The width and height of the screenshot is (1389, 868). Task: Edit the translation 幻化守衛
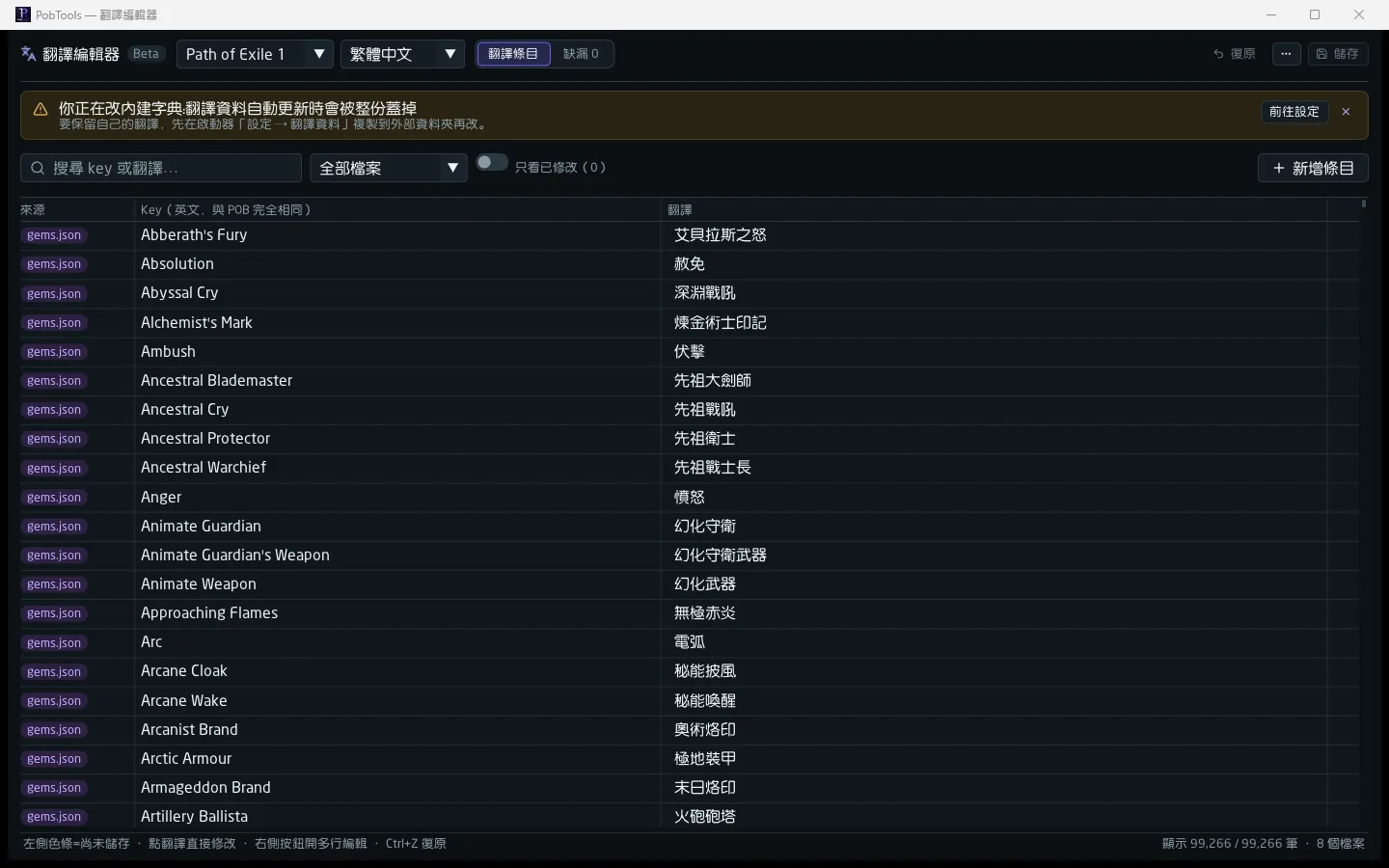(705, 527)
